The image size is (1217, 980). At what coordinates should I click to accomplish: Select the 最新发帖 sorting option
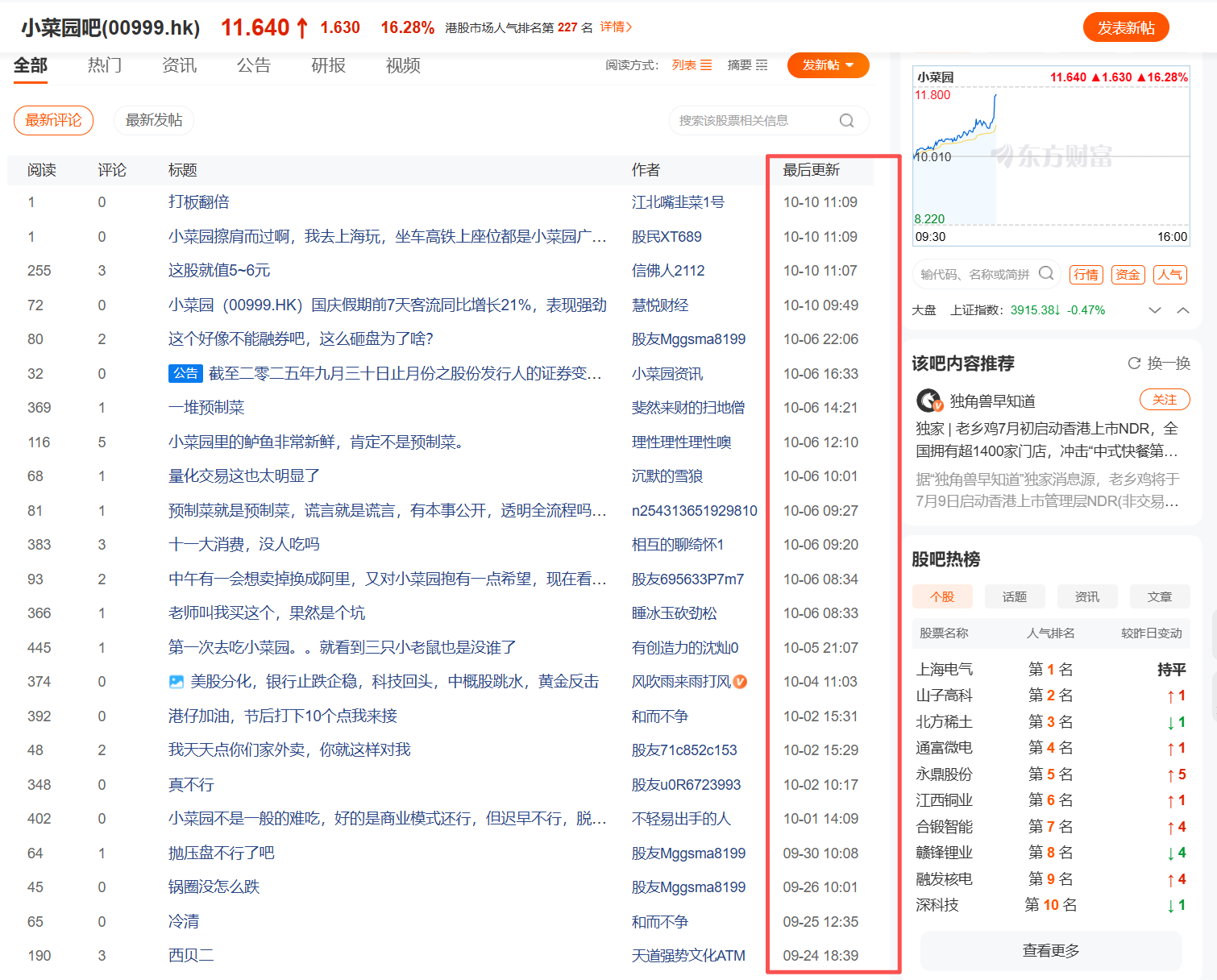(x=153, y=120)
